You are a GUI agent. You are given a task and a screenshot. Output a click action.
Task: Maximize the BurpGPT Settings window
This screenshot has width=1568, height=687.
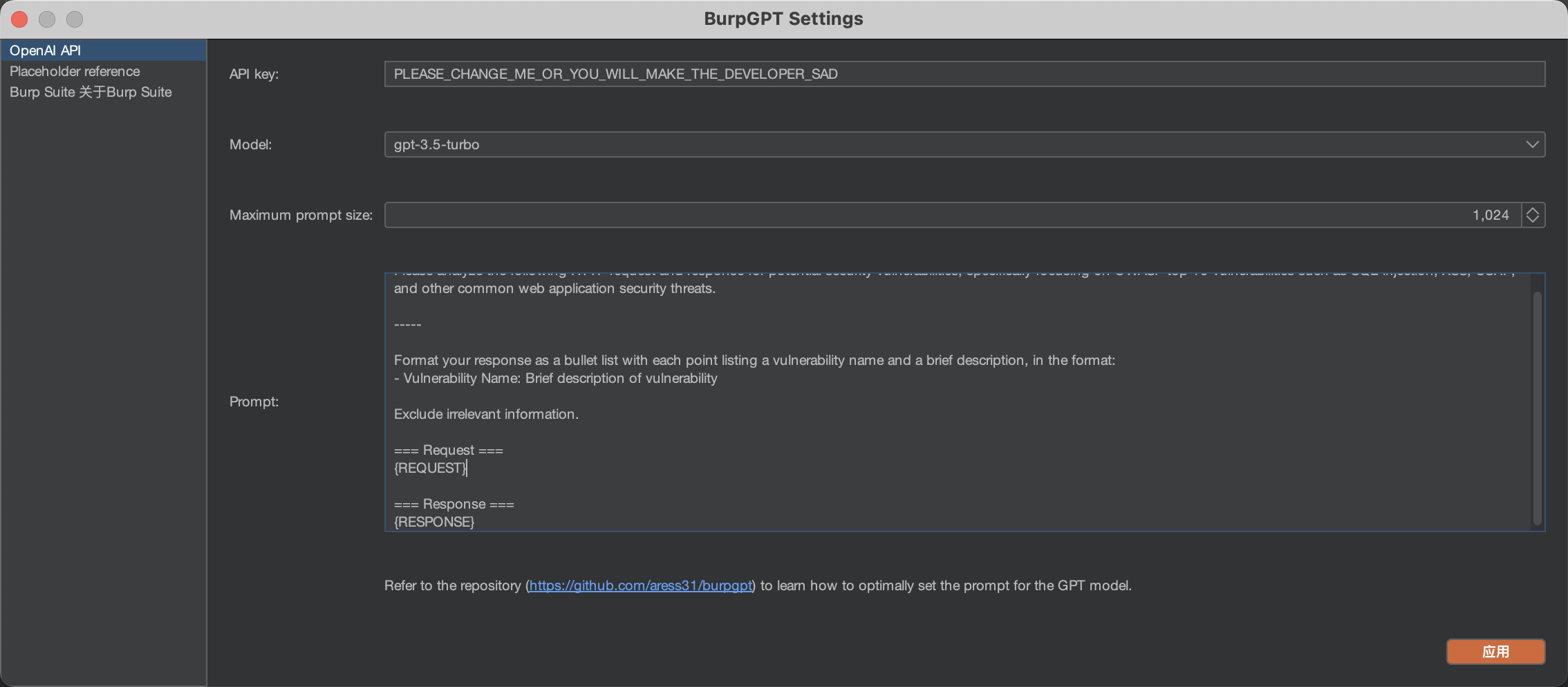75,19
